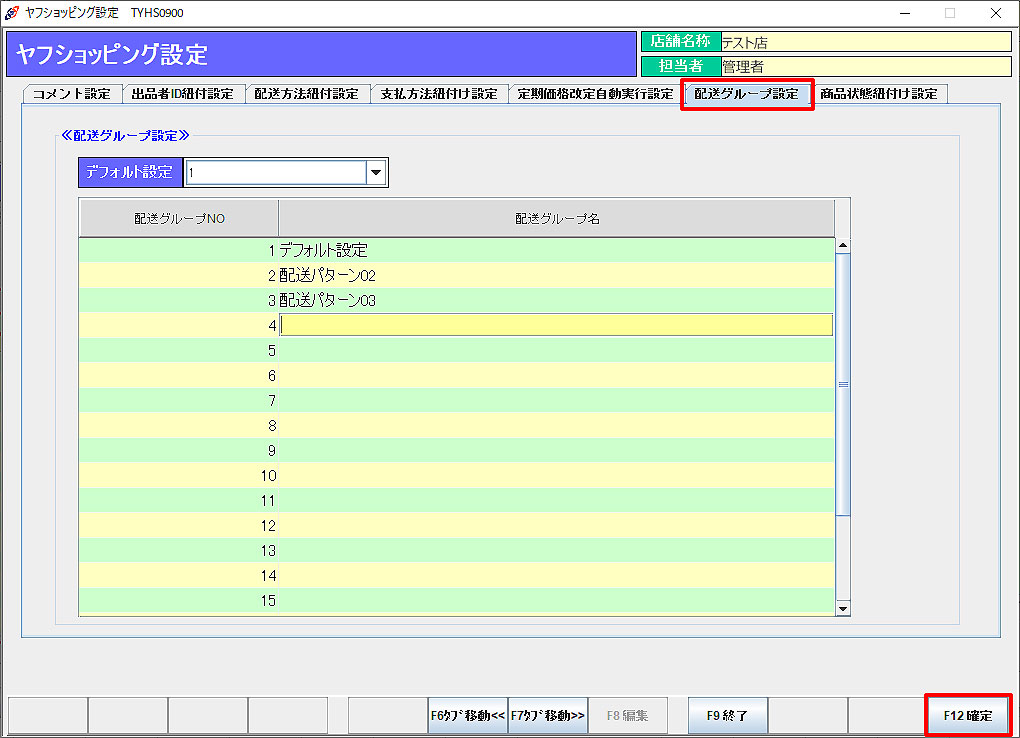Open the 出品者ID紐付設定 tab

point(182,94)
